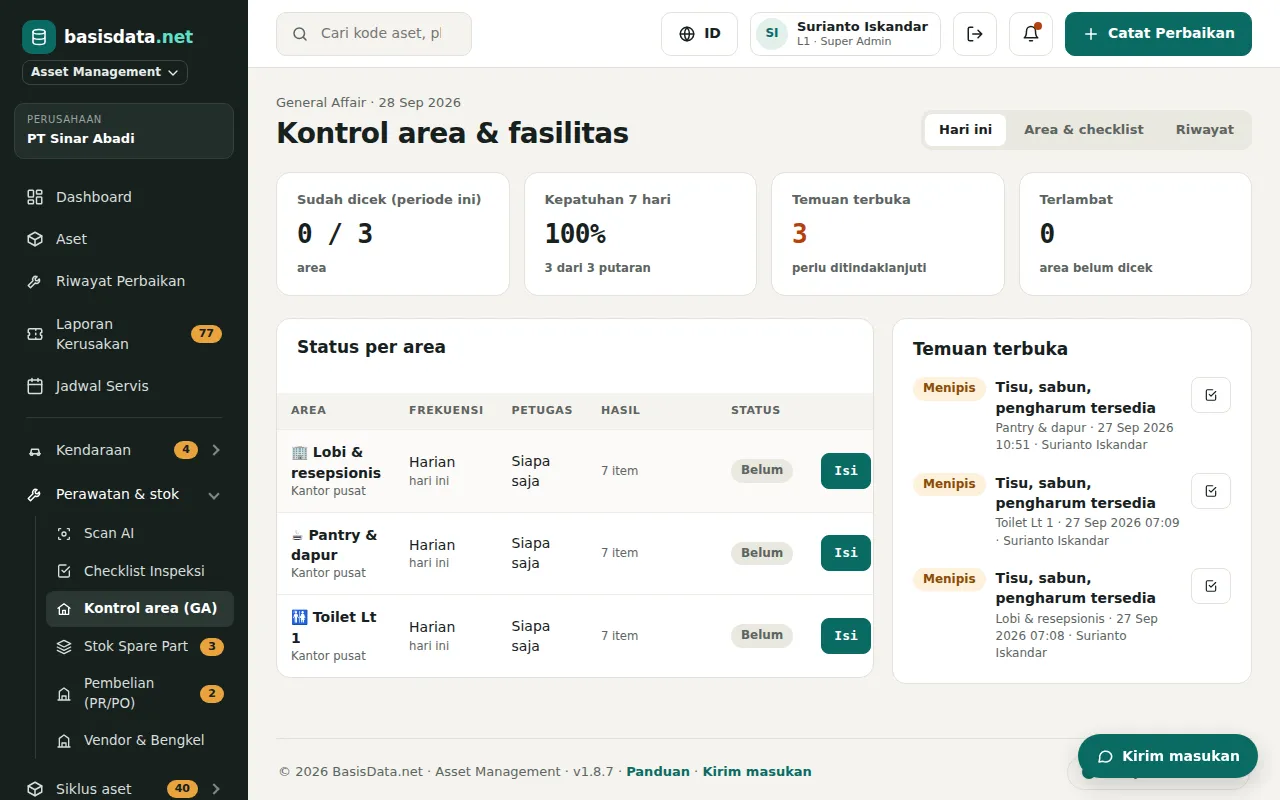Click Isi for Toilet Lt 1
Image resolution: width=1280 pixels, height=800 pixels.
846,636
